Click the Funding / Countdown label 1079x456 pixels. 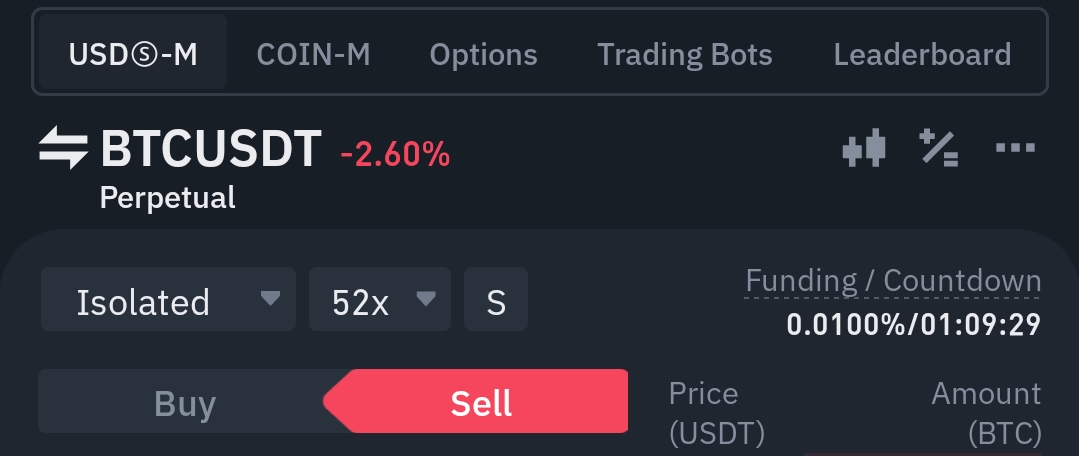click(x=893, y=281)
